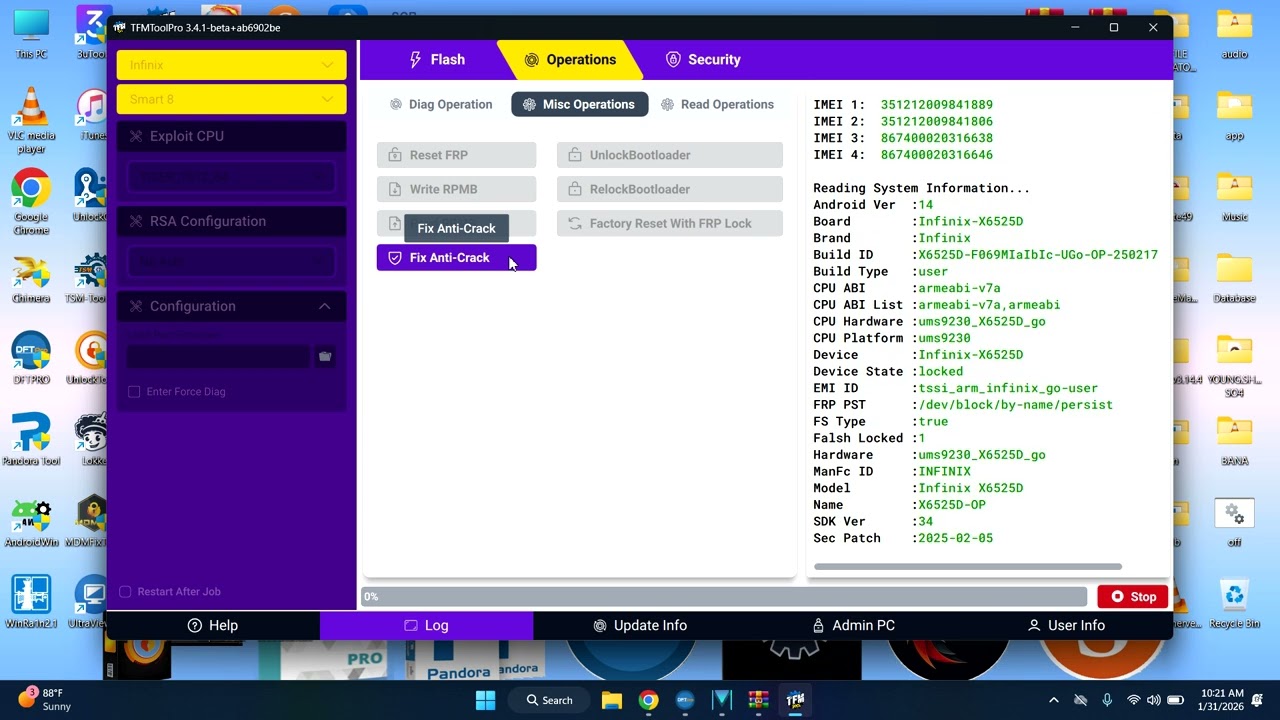This screenshot has width=1280, height=720.
Task: Click the 0% progress bar
Action: 724,596
